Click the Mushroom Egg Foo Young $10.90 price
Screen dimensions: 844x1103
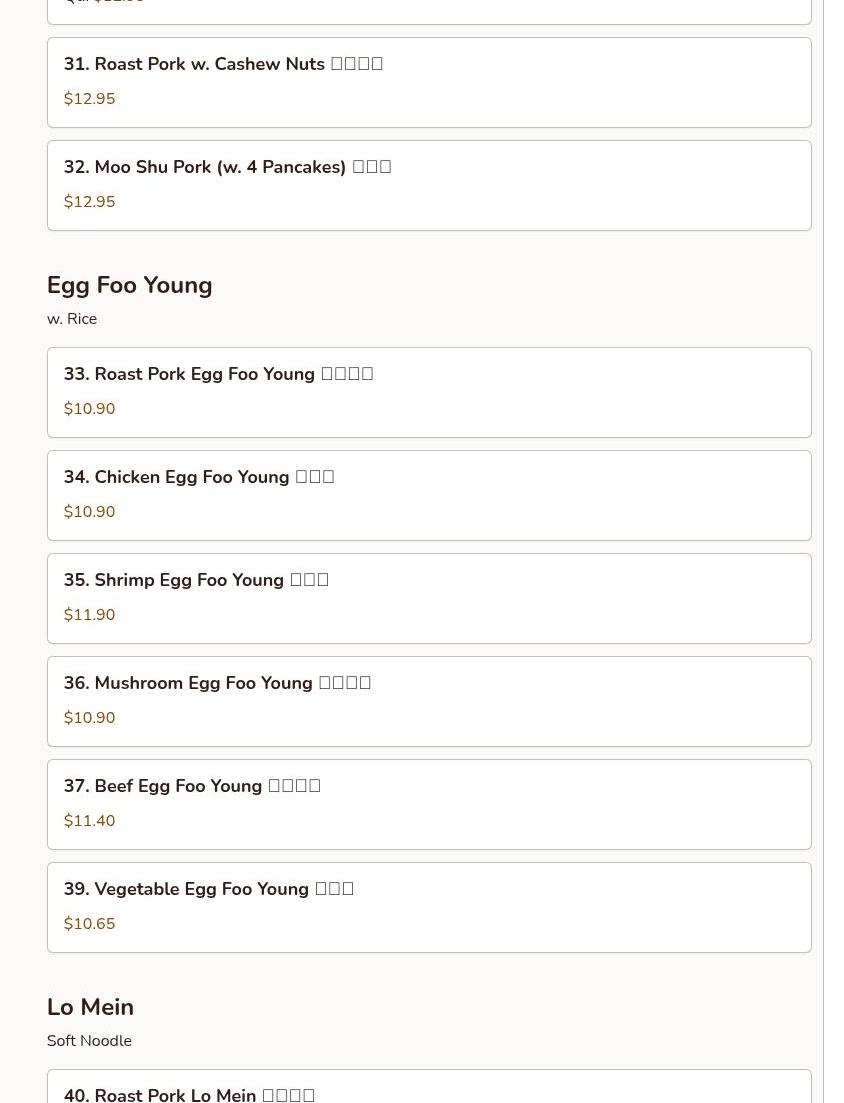[x=90, y=718]
